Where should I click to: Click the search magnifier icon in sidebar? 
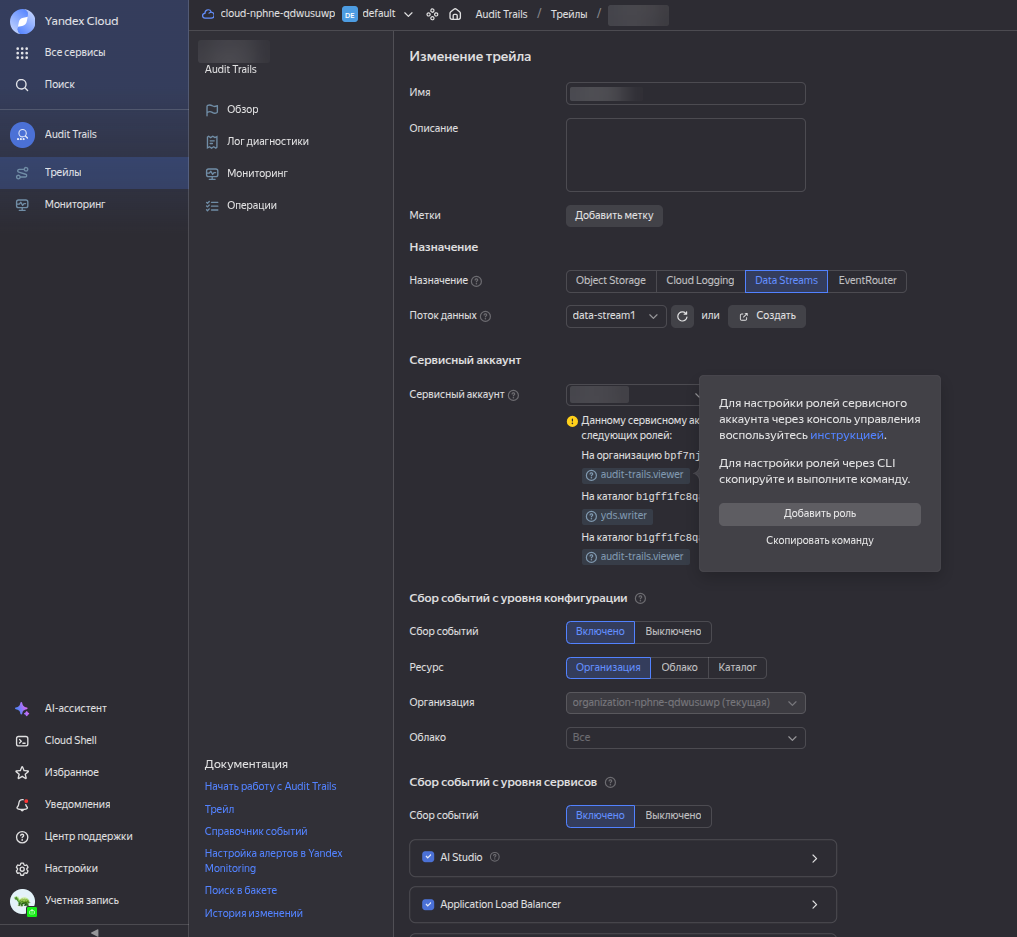(22, 85)
